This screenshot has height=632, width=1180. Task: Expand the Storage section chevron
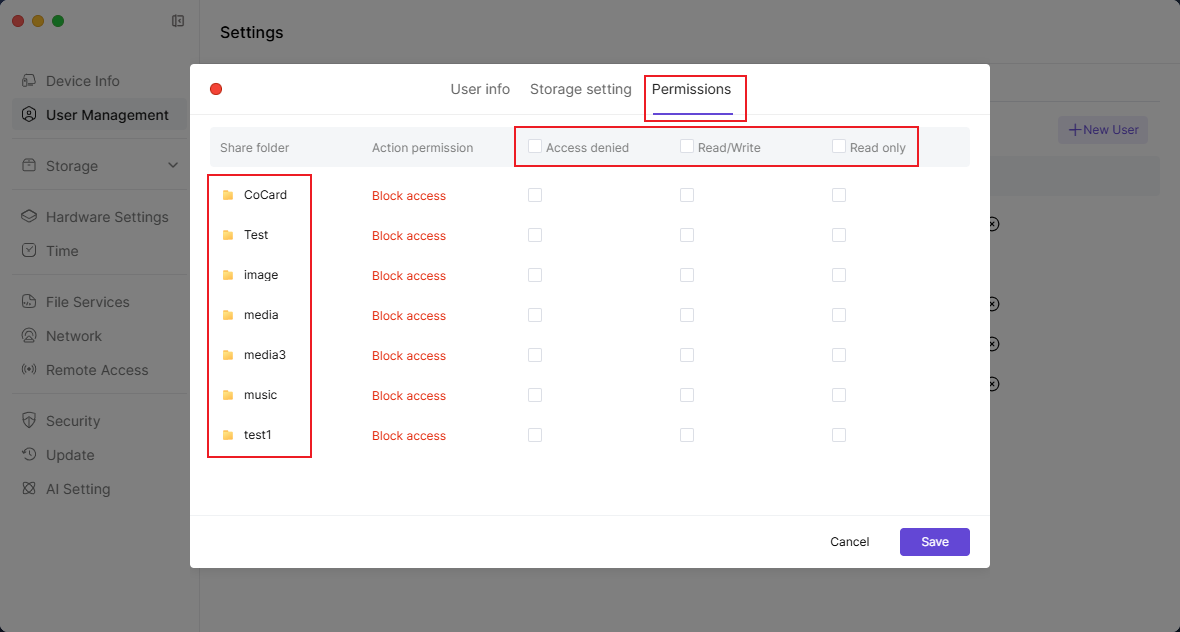point(173,166)
